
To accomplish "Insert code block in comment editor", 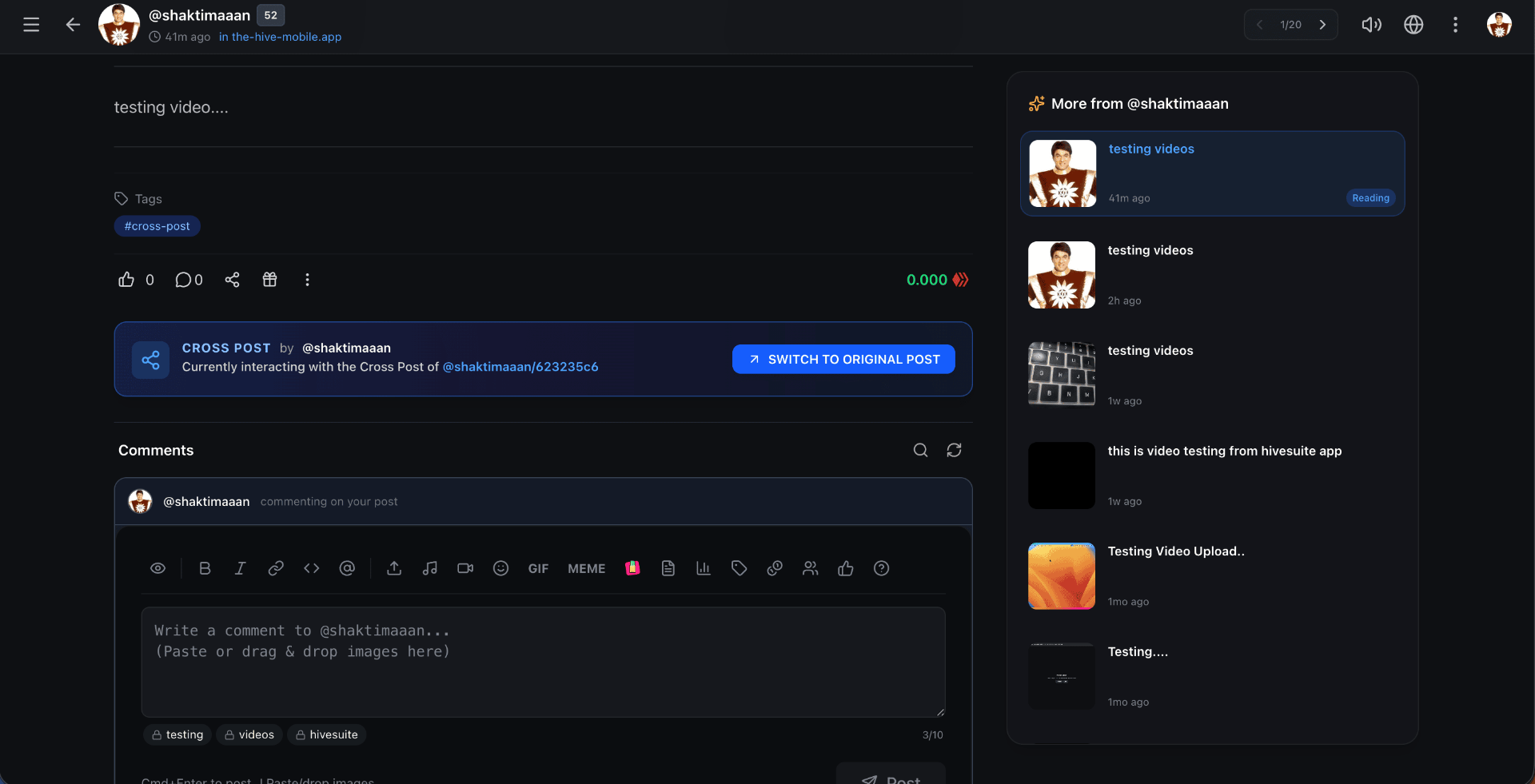I will pos(312,568).
